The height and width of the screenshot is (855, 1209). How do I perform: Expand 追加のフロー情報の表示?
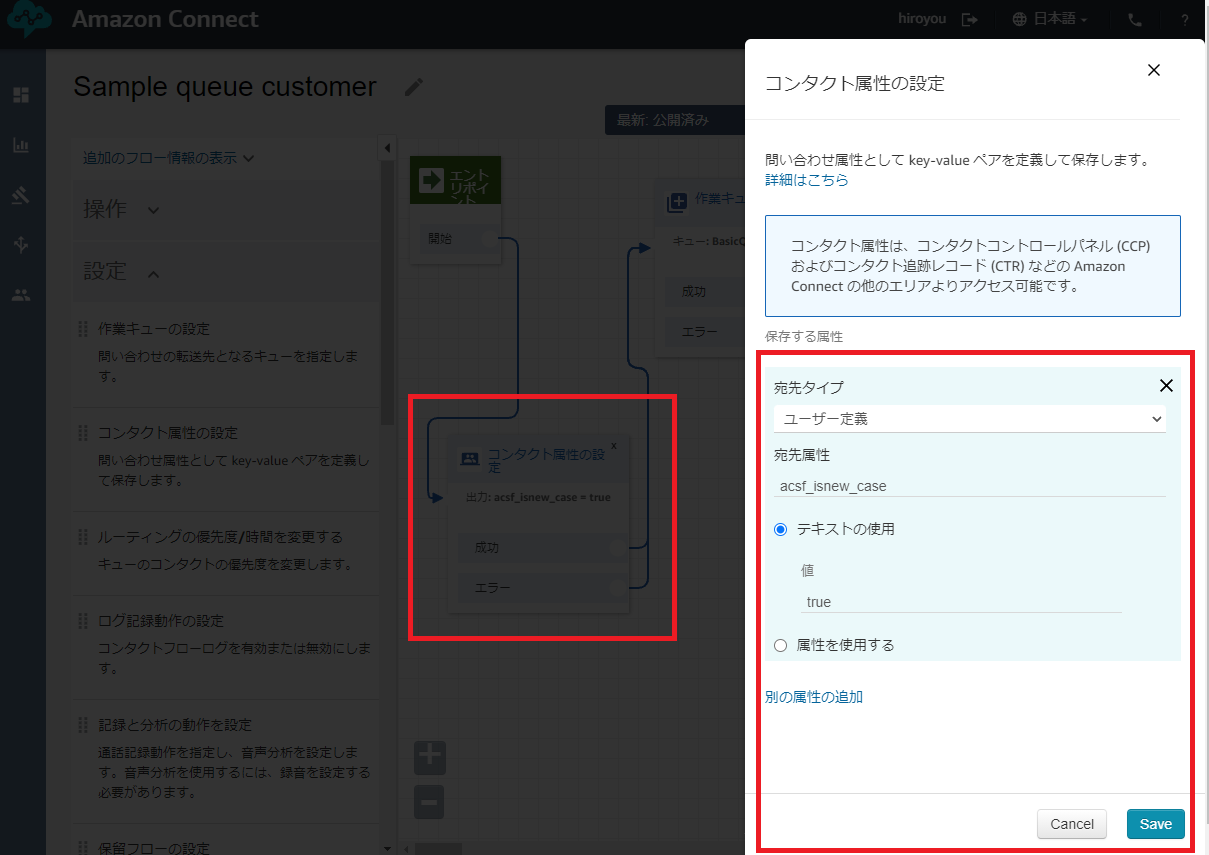click(168, 158)
